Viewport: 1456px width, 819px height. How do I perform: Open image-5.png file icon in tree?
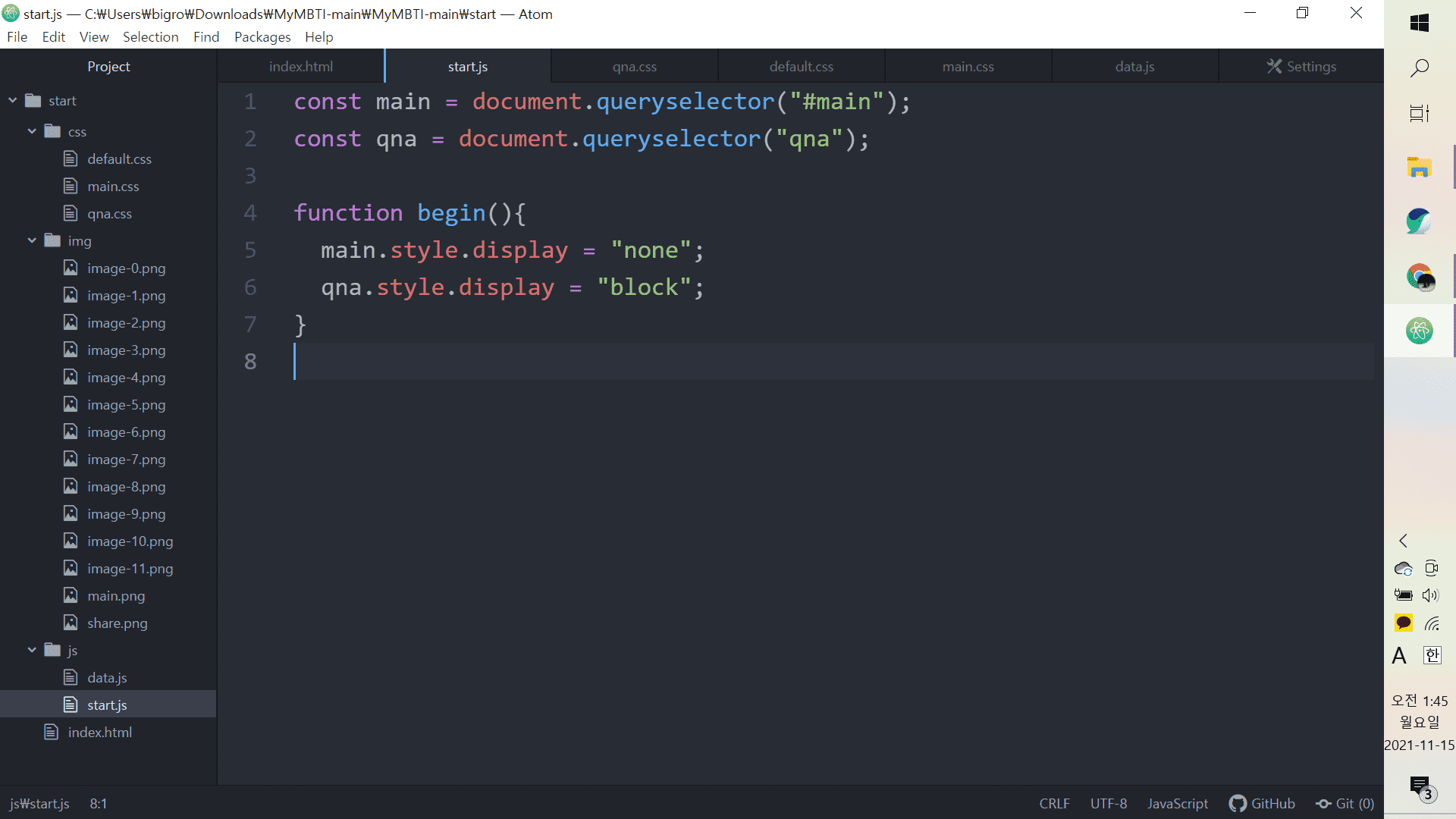pos(71,404)
